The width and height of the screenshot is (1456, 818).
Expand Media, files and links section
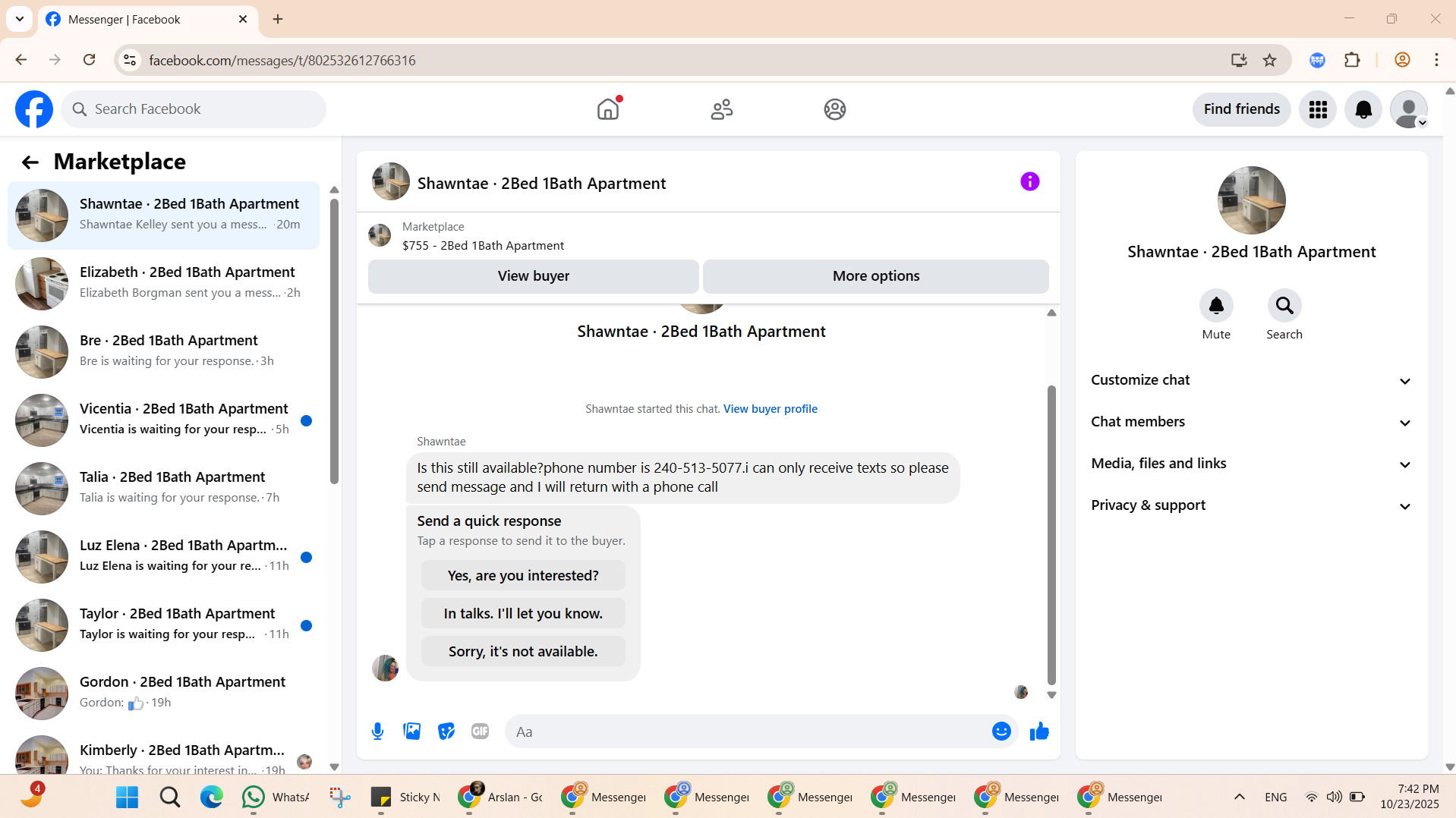pyautogui.click(x=1252, y=464)
